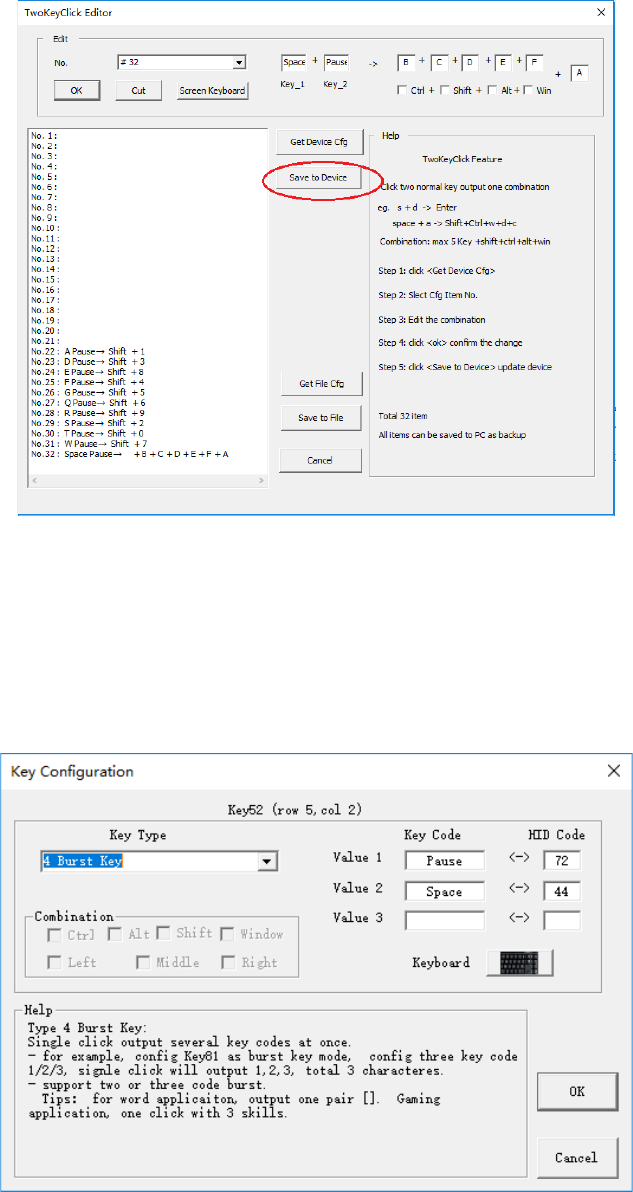Click the list's right scroll arrow

tap(261, 481)
